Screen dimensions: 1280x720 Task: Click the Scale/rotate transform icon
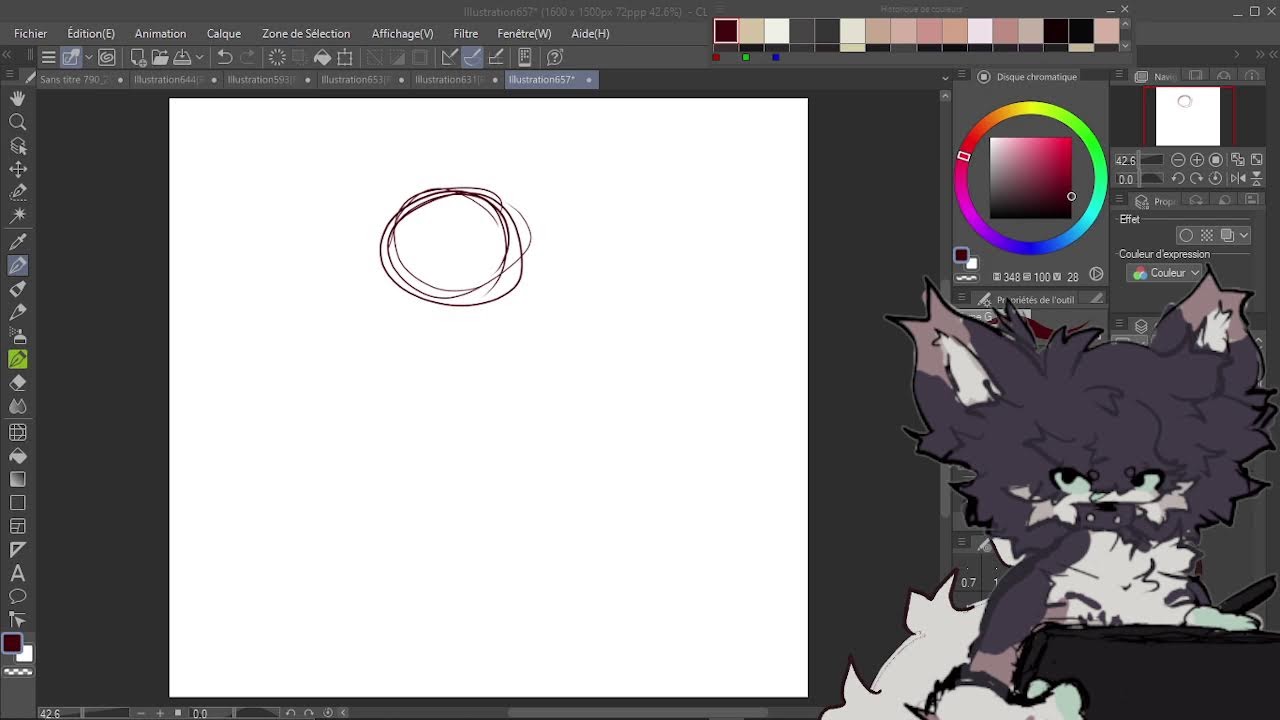coord(345,57)
